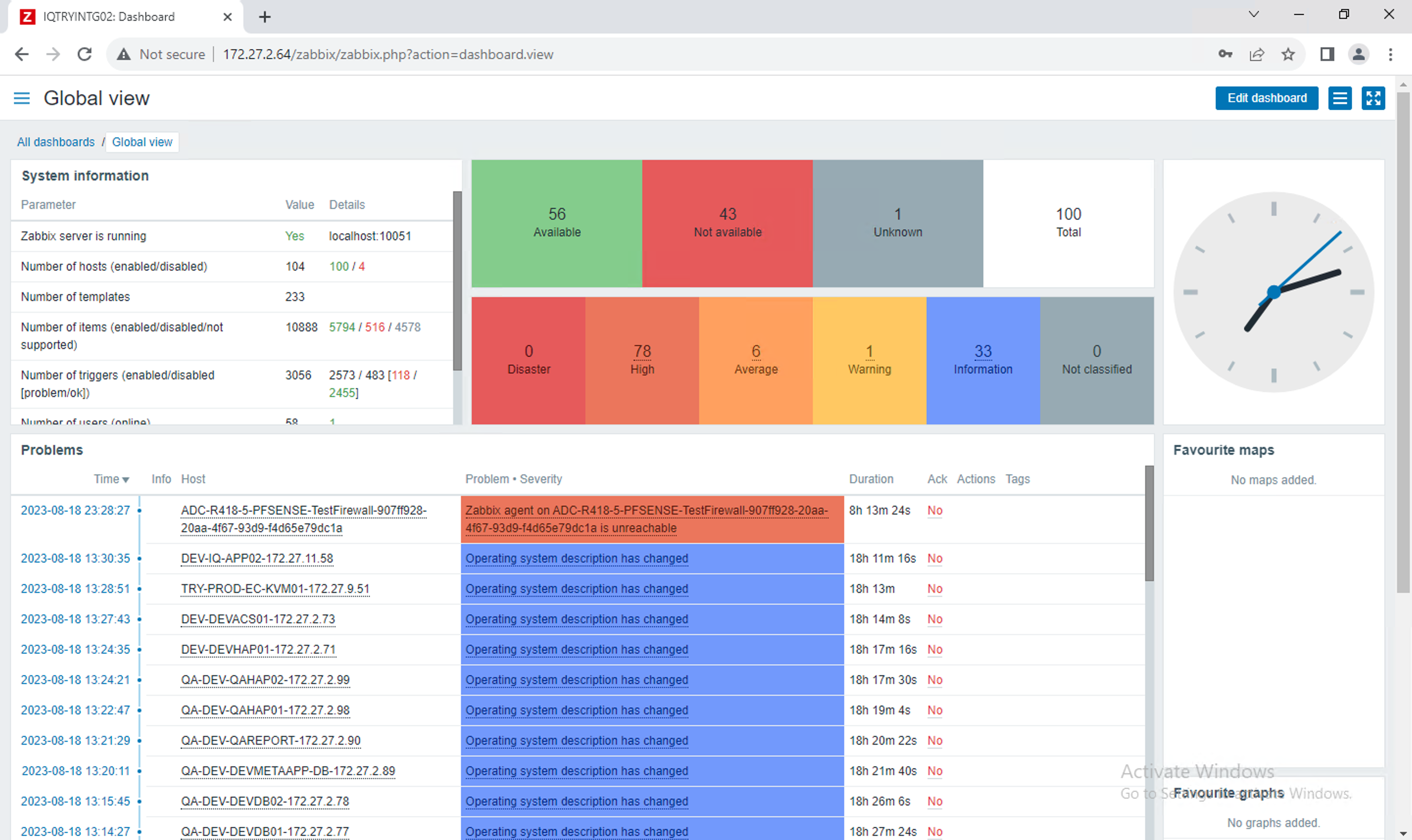This screenshot has height=840, width=1412.
Task: Open the 33 Information severity problems
Action: point(983,351)
